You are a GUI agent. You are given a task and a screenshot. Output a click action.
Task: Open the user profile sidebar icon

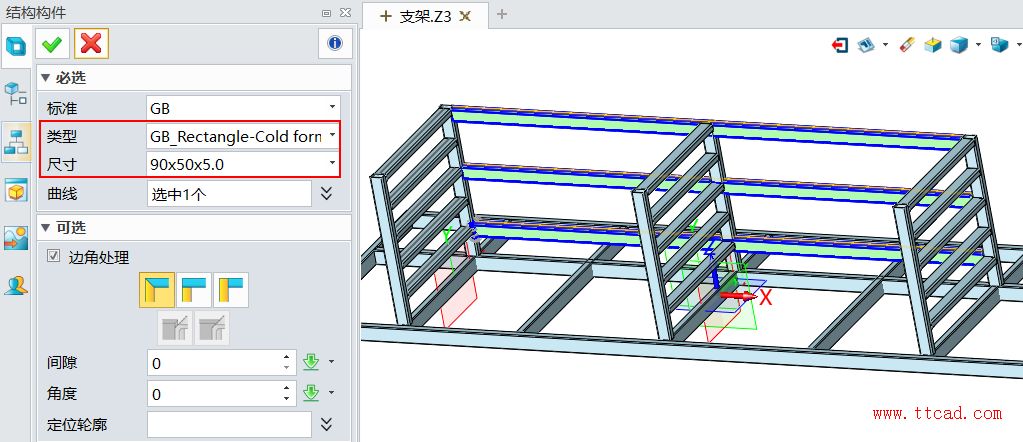16,285
